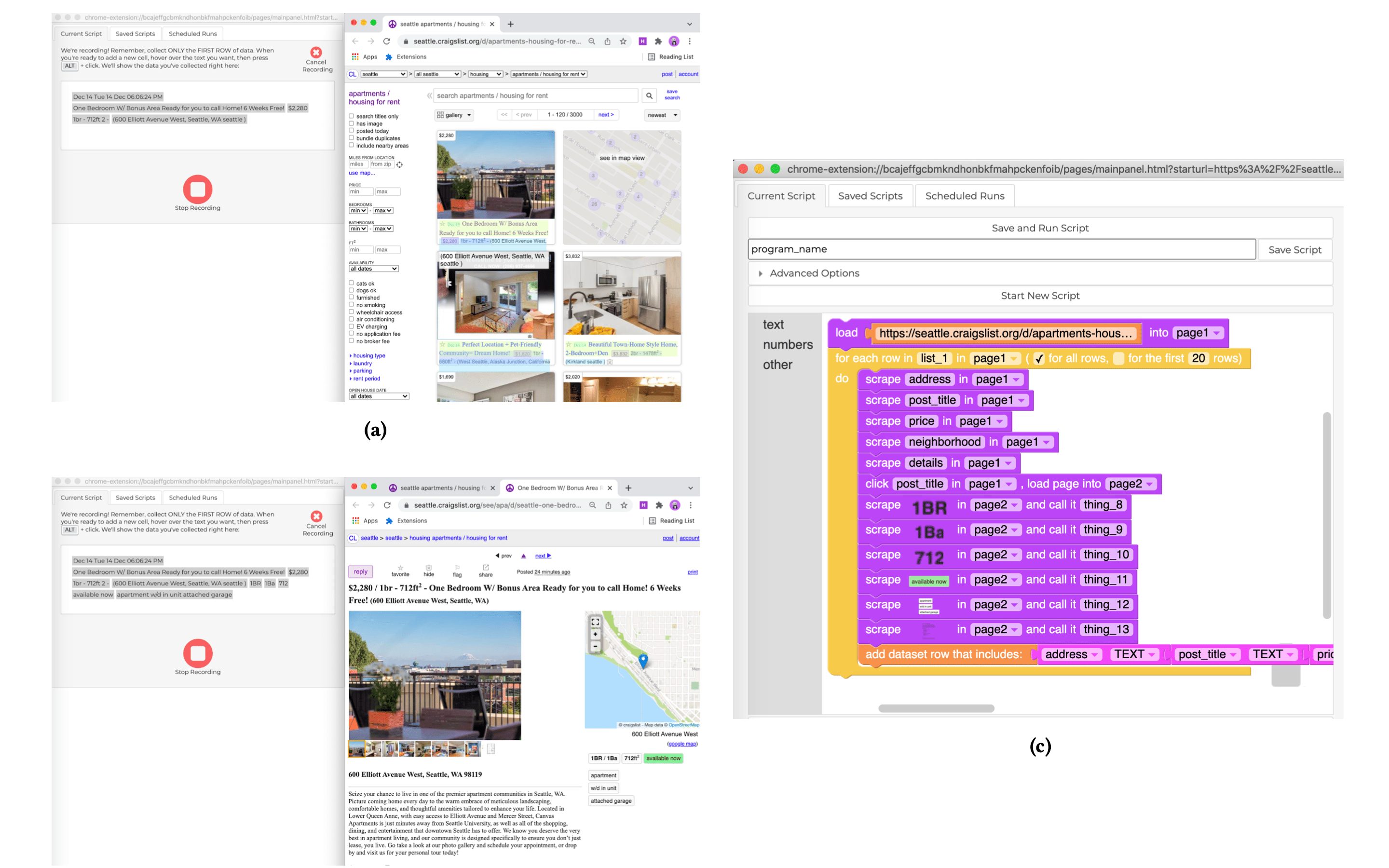Click the plus icon on the listing map
1389x868 pixels.
point(595,634)
